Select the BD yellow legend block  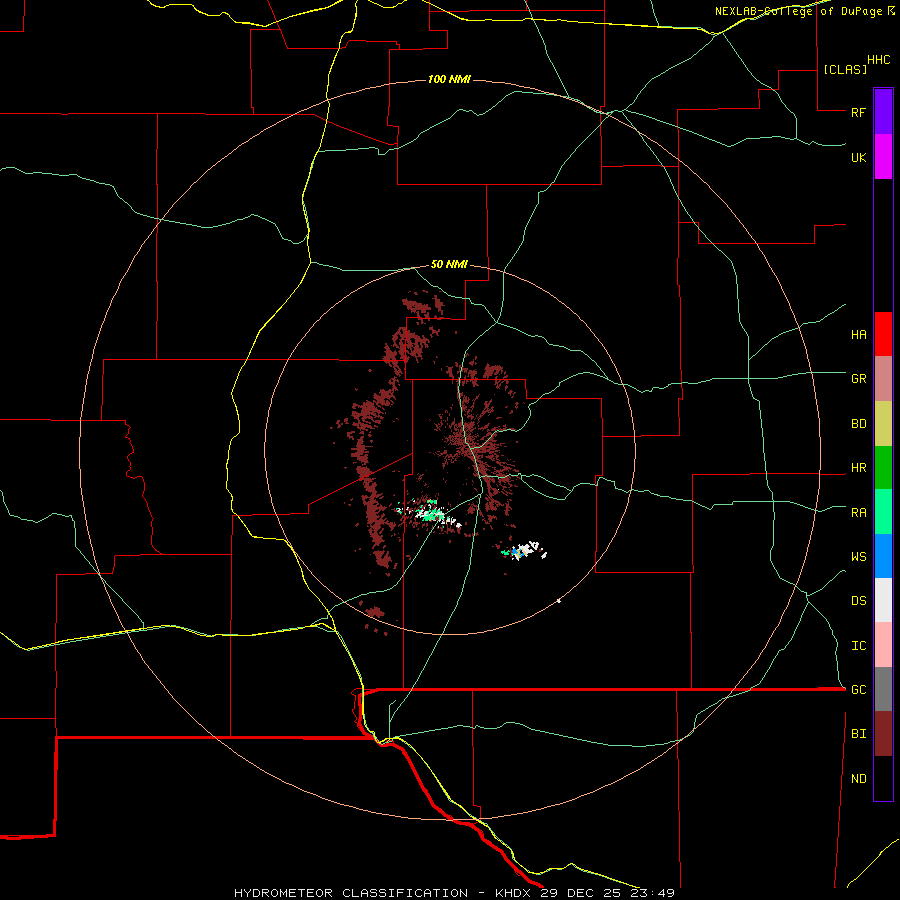883,424
